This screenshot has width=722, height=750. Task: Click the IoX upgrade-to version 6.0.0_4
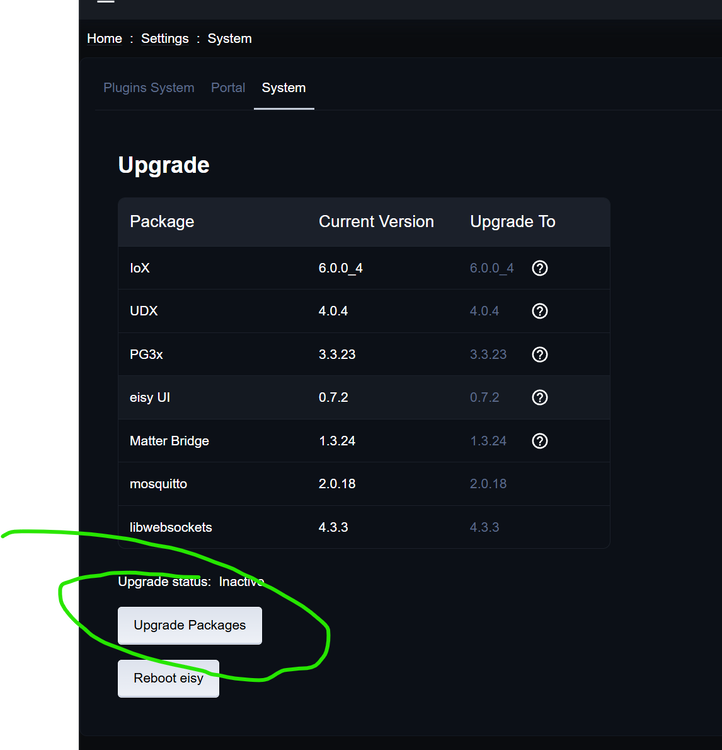491,268
